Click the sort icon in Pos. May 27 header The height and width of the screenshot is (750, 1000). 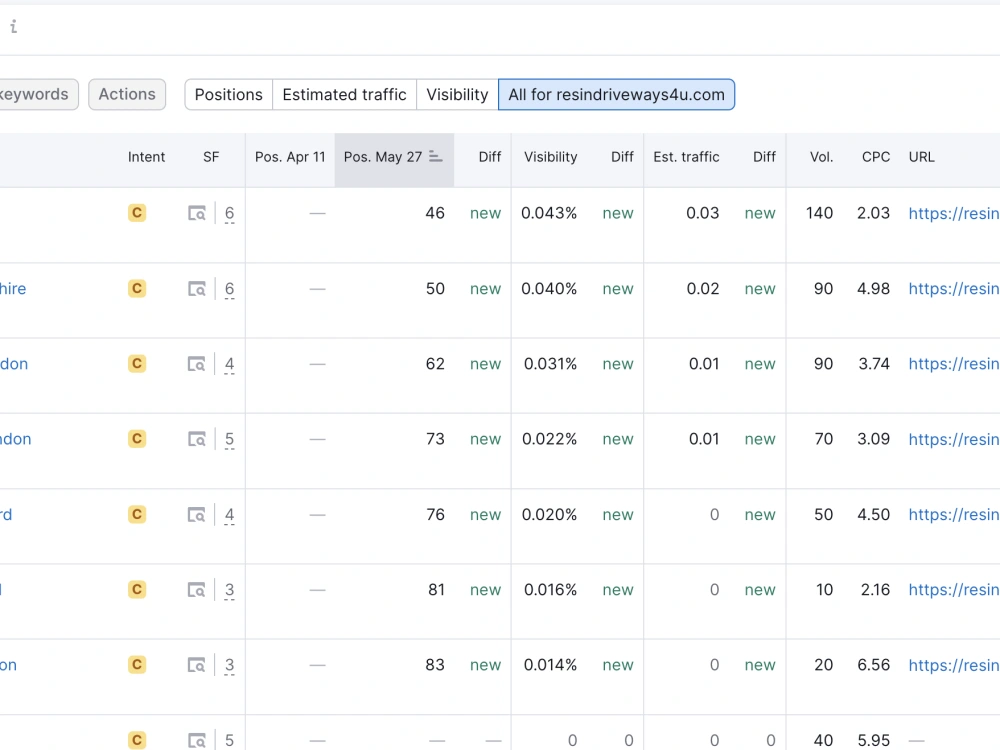436,157
